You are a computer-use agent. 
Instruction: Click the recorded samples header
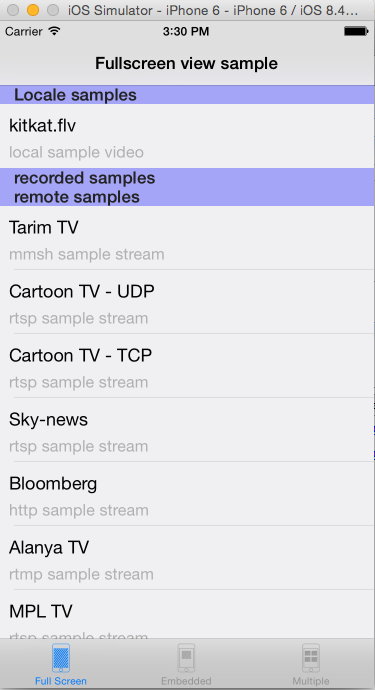(85, 178)
